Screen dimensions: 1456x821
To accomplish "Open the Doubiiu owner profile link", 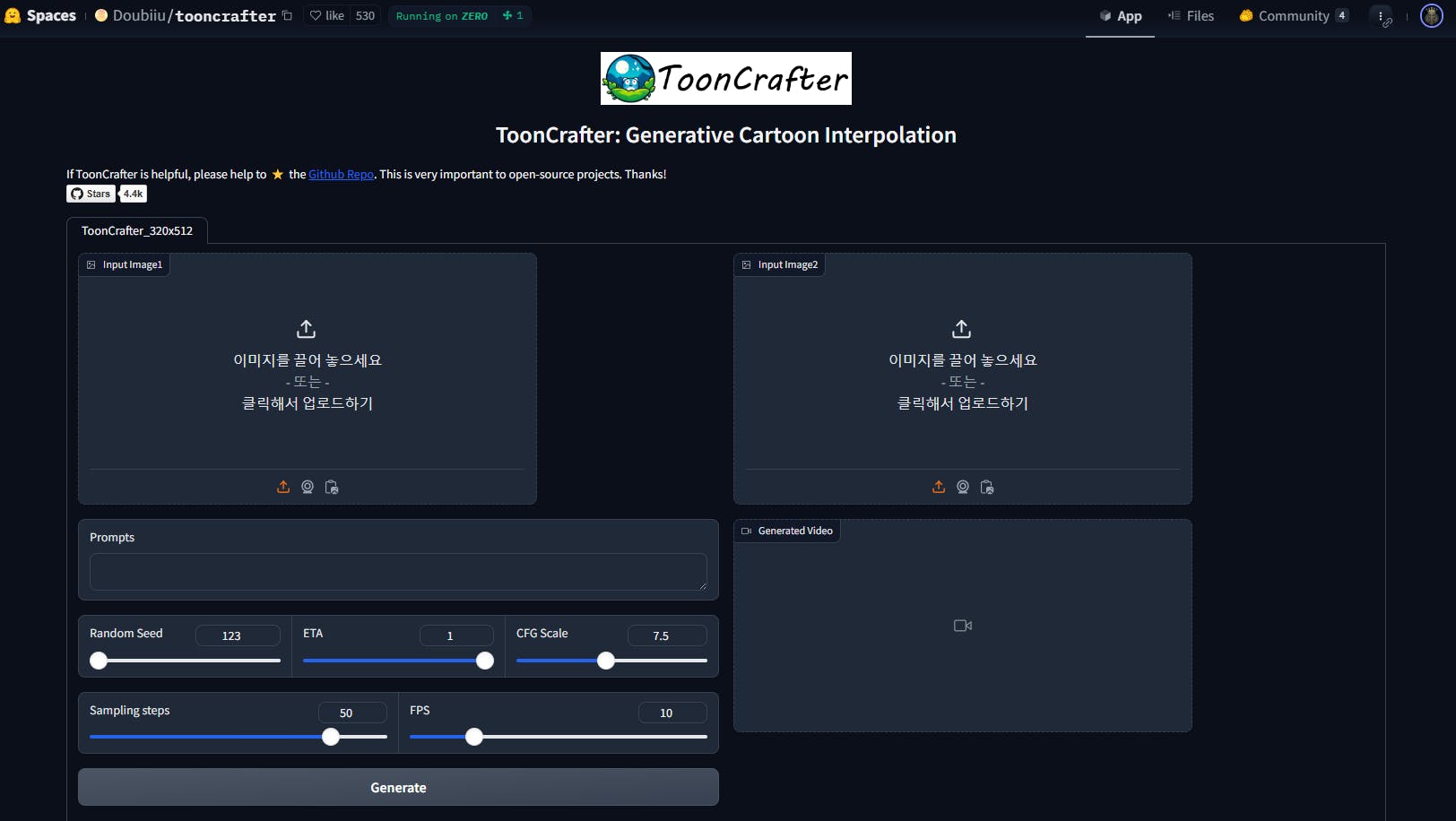I will (x=139, y=15).
